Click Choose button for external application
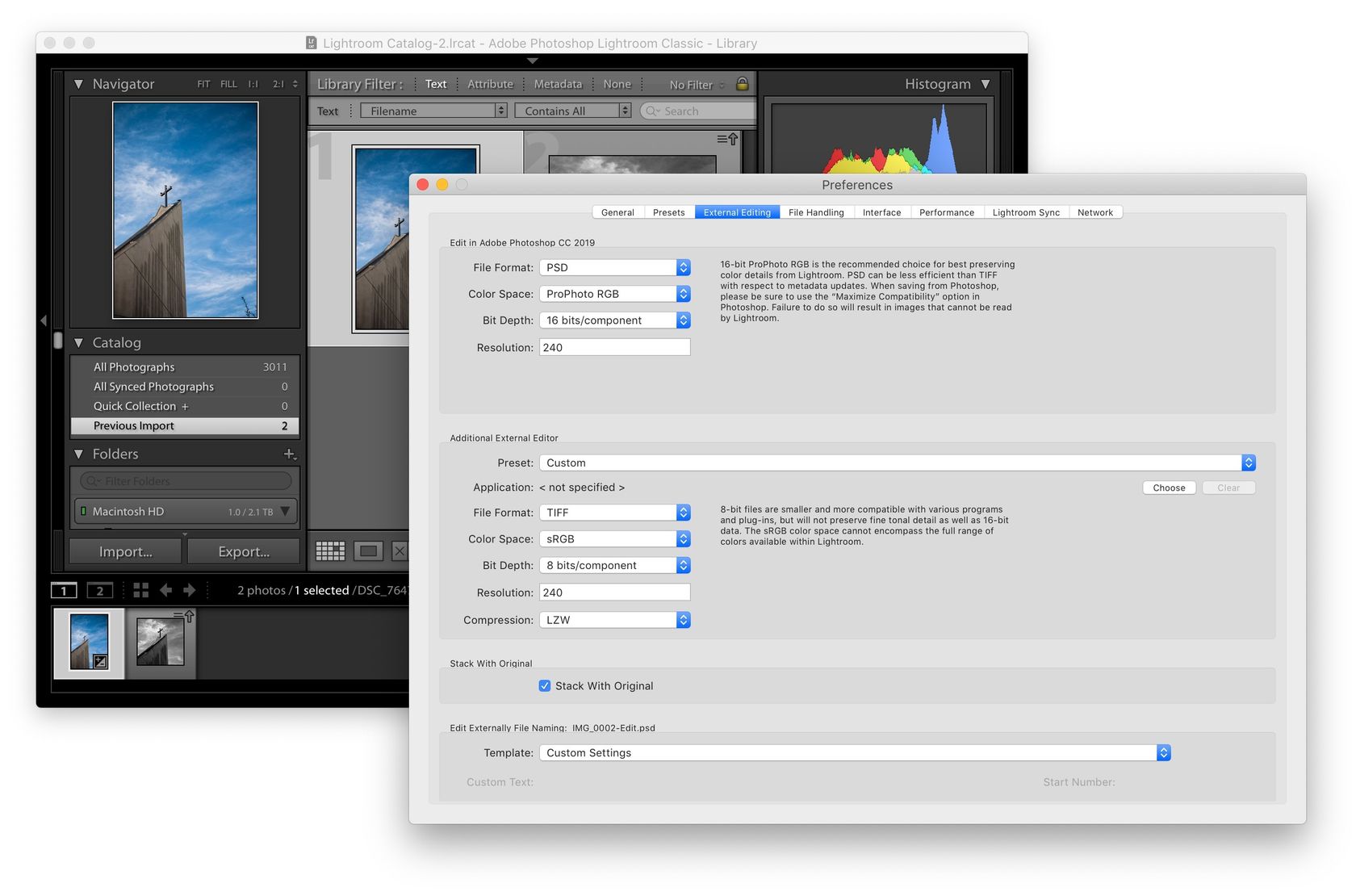Viewport: 1356px width, 896px height. click(1169, 488)
